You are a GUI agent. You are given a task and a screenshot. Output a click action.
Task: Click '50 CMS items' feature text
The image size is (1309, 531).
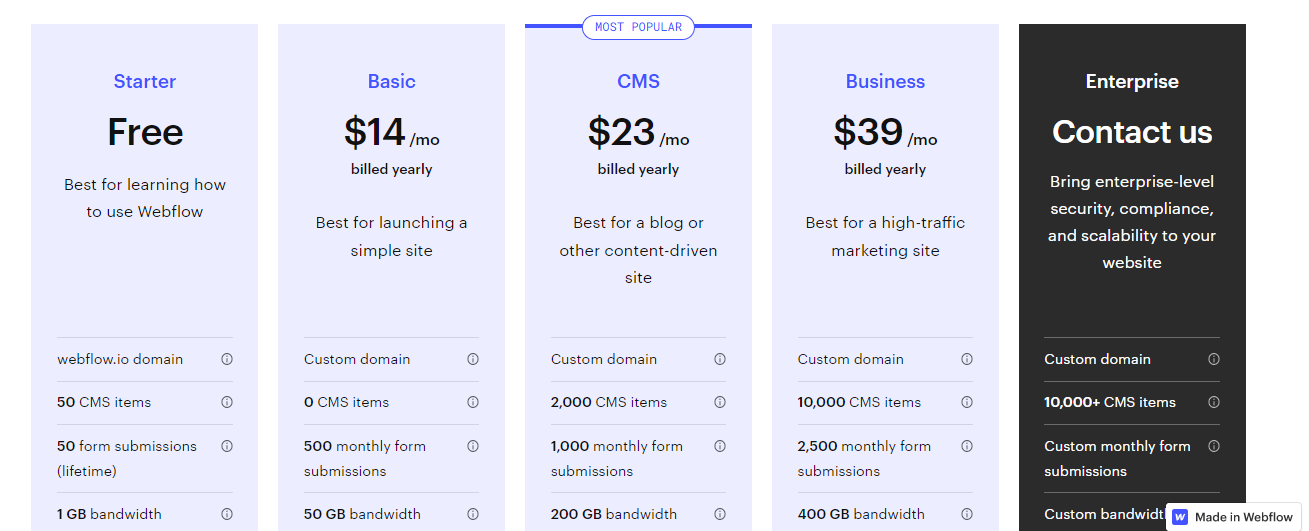(104, 402)
